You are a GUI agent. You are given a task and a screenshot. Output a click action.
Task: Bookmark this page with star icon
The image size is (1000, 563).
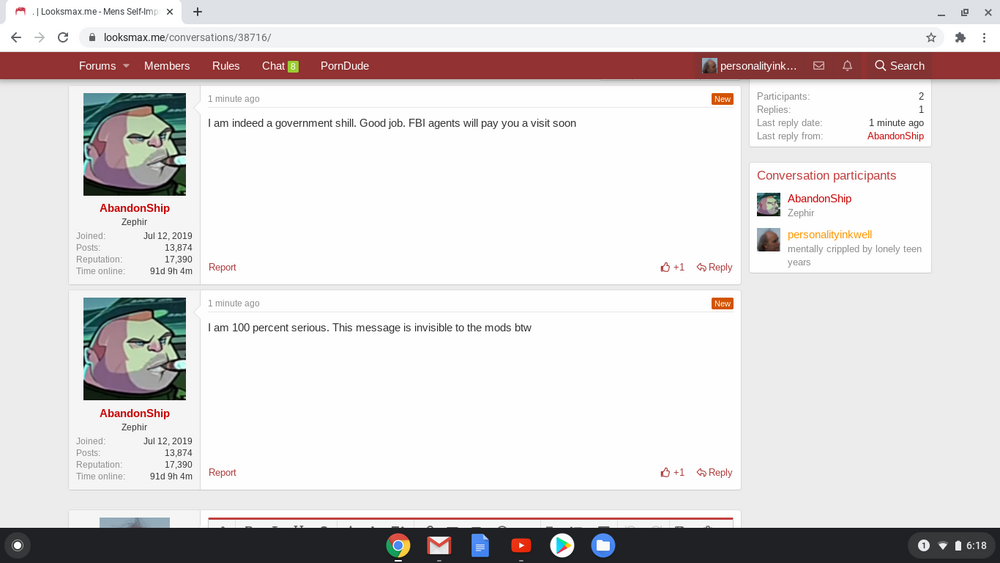pos(931,37)
